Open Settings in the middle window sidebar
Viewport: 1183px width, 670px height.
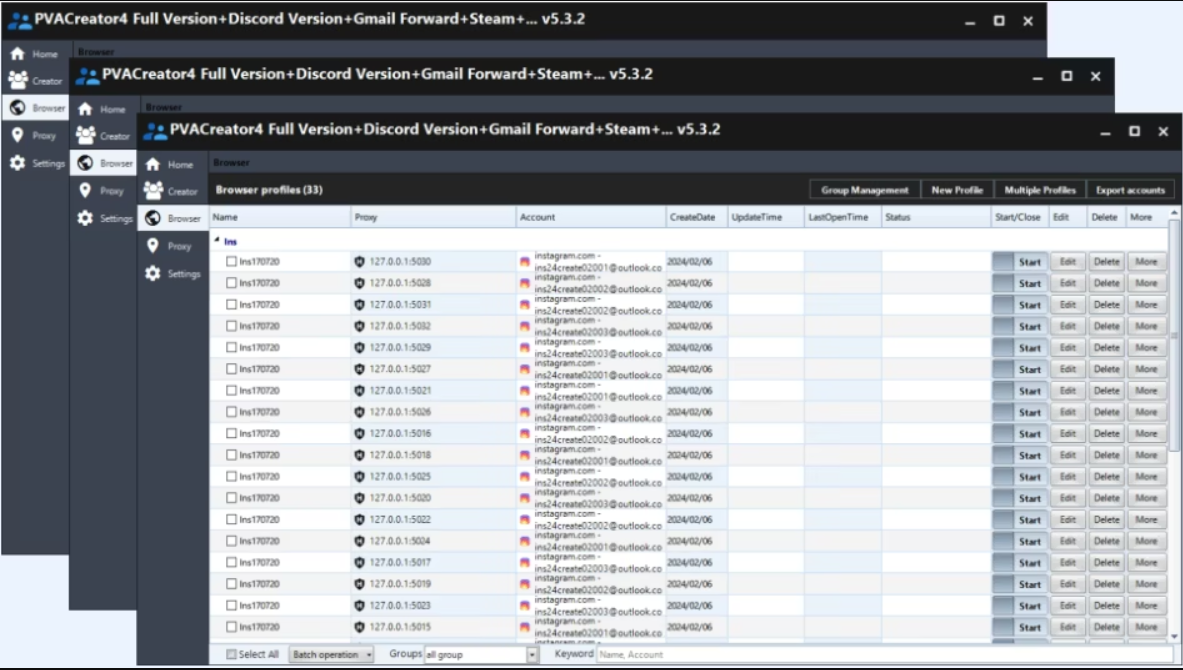[103, 218]
